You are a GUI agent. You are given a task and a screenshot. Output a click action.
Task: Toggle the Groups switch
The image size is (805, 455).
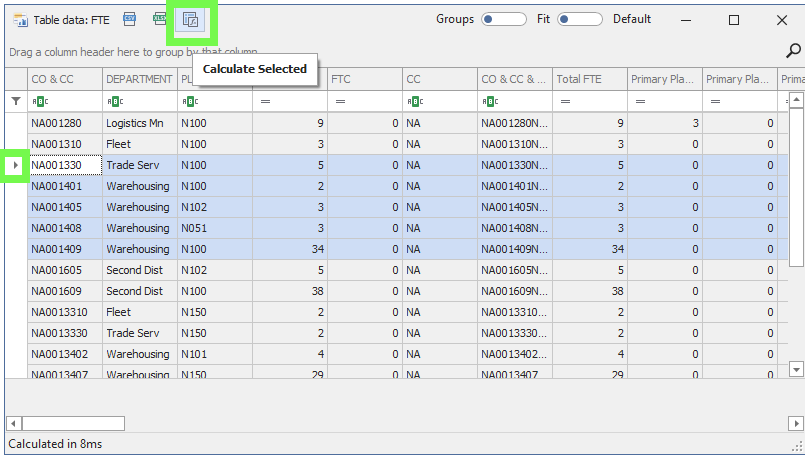(x=503, y=19)
